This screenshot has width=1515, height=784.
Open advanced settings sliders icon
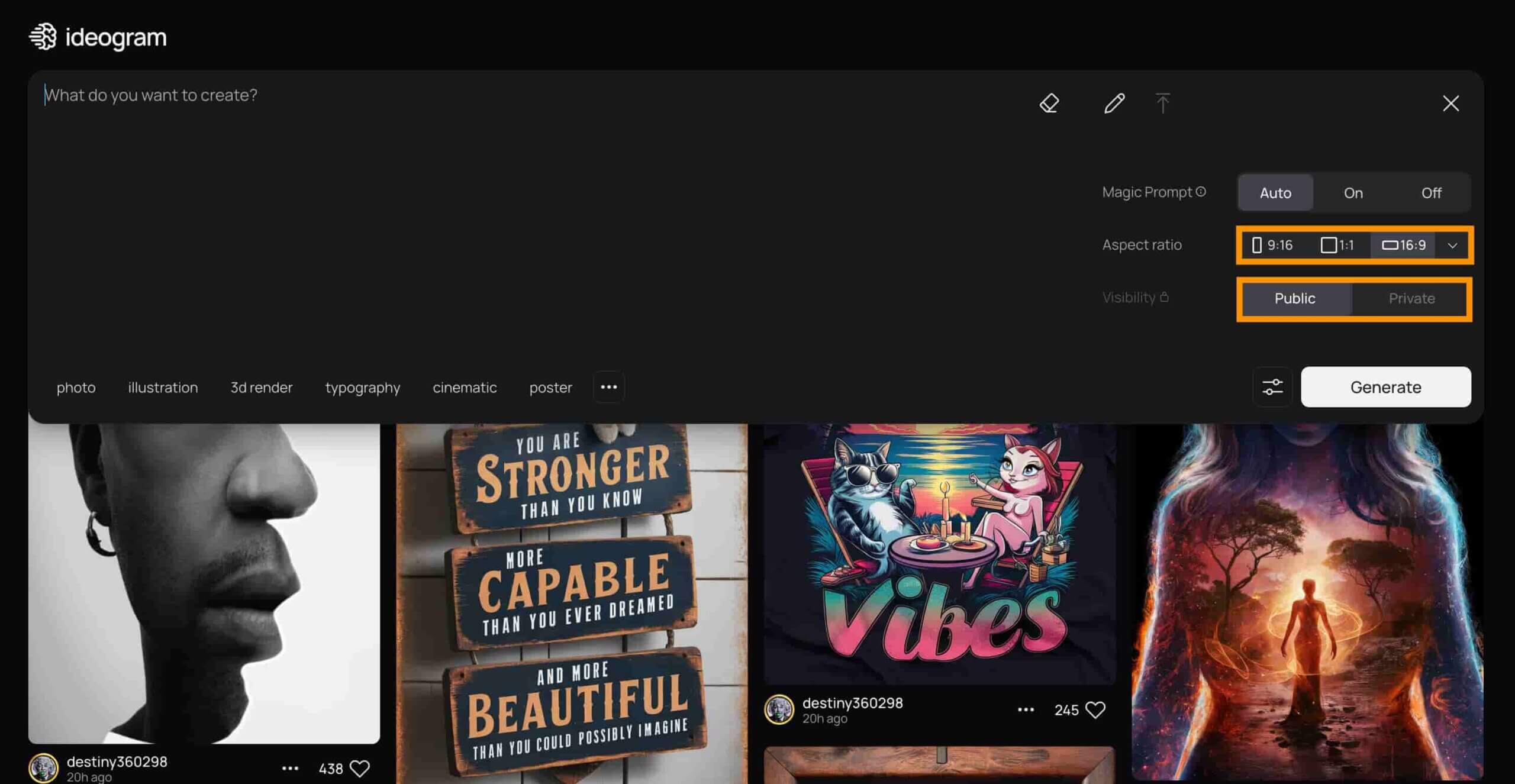[1272, 387]
